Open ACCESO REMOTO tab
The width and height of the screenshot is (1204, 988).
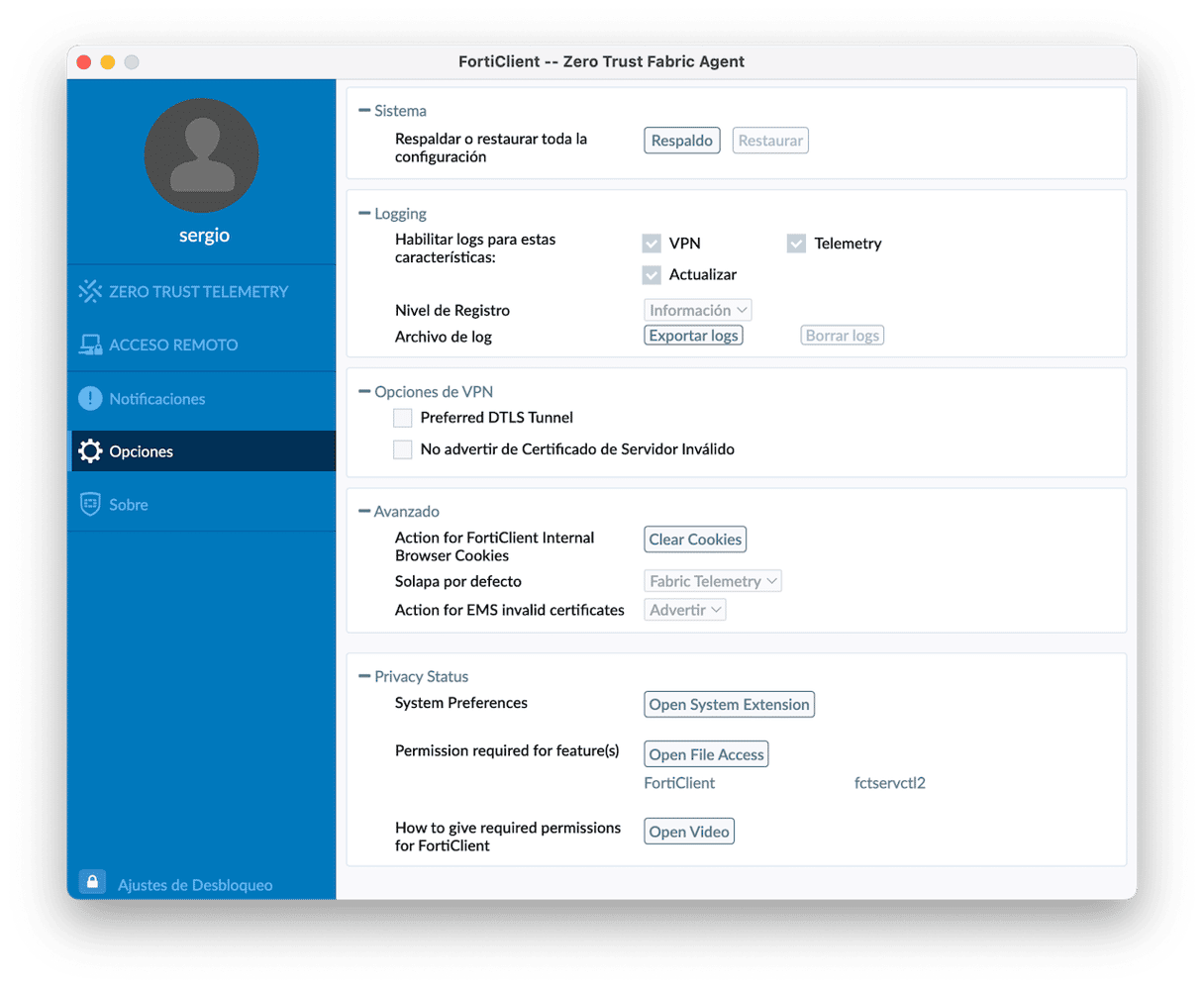pyautogui.click(x=202, y=345)
